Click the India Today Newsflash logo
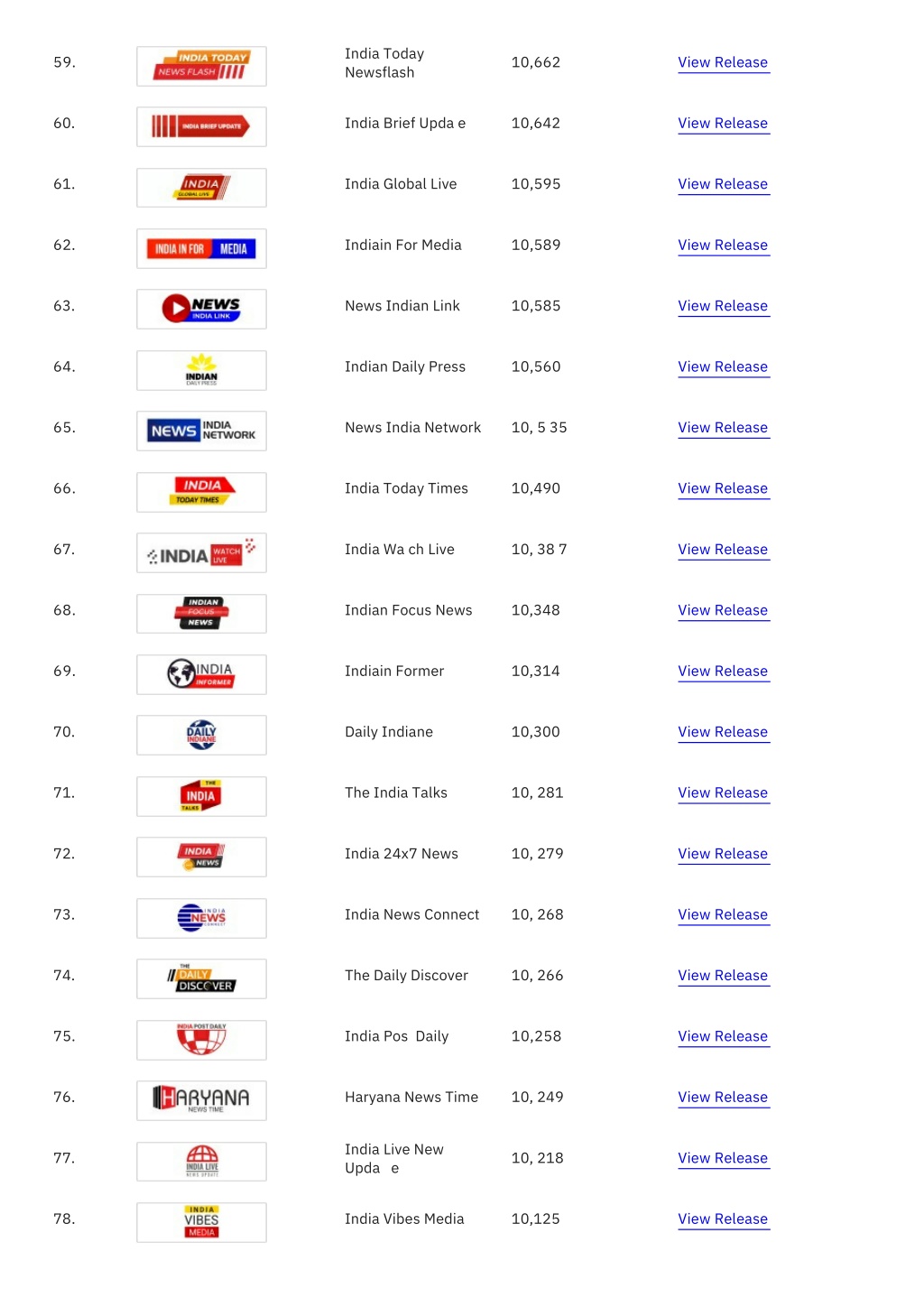The height and width of the screenshot is (1307, 924). click(201, 66)
